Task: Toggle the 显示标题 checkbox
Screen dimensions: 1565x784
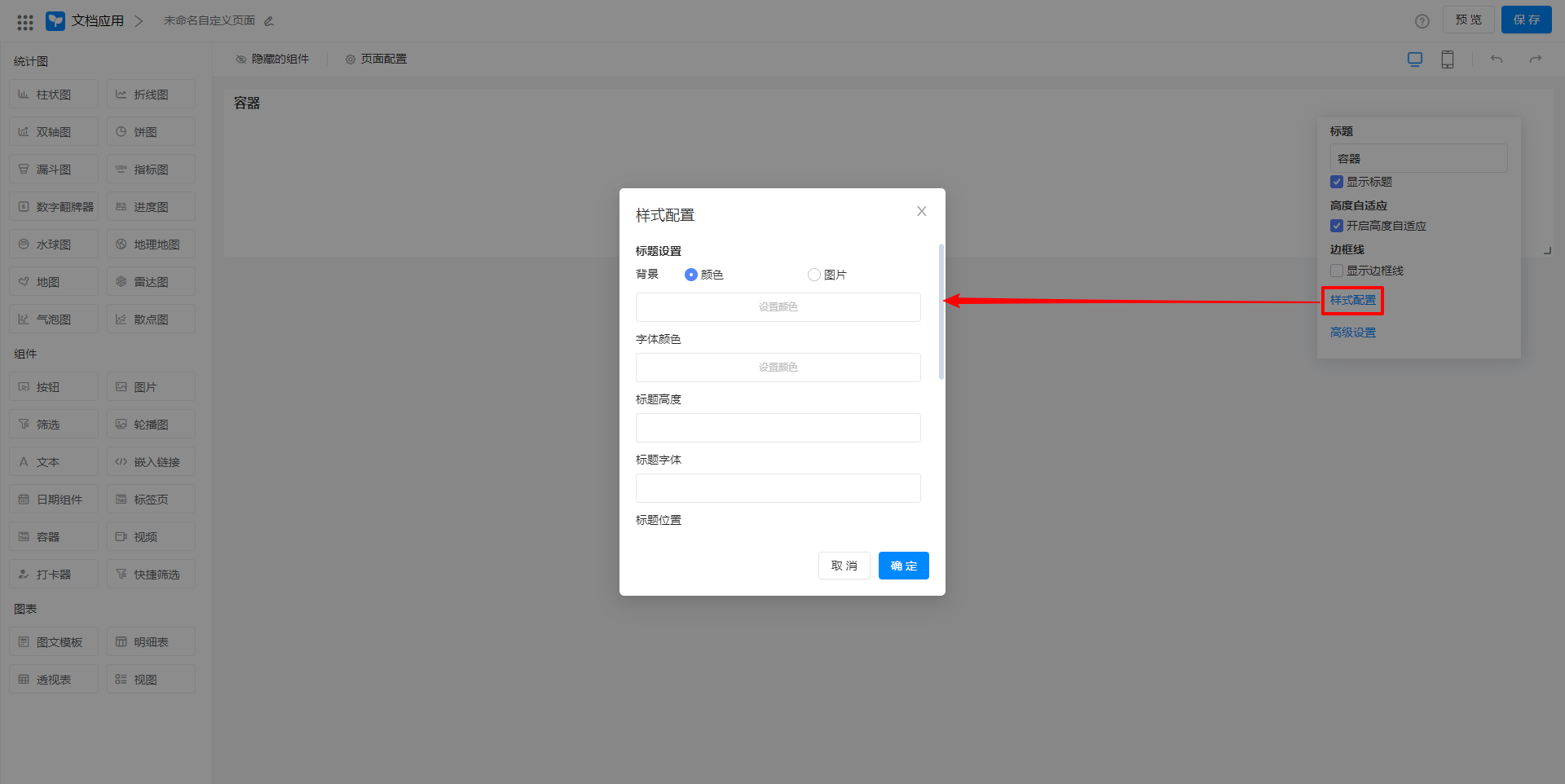Action: point(1337,182)
